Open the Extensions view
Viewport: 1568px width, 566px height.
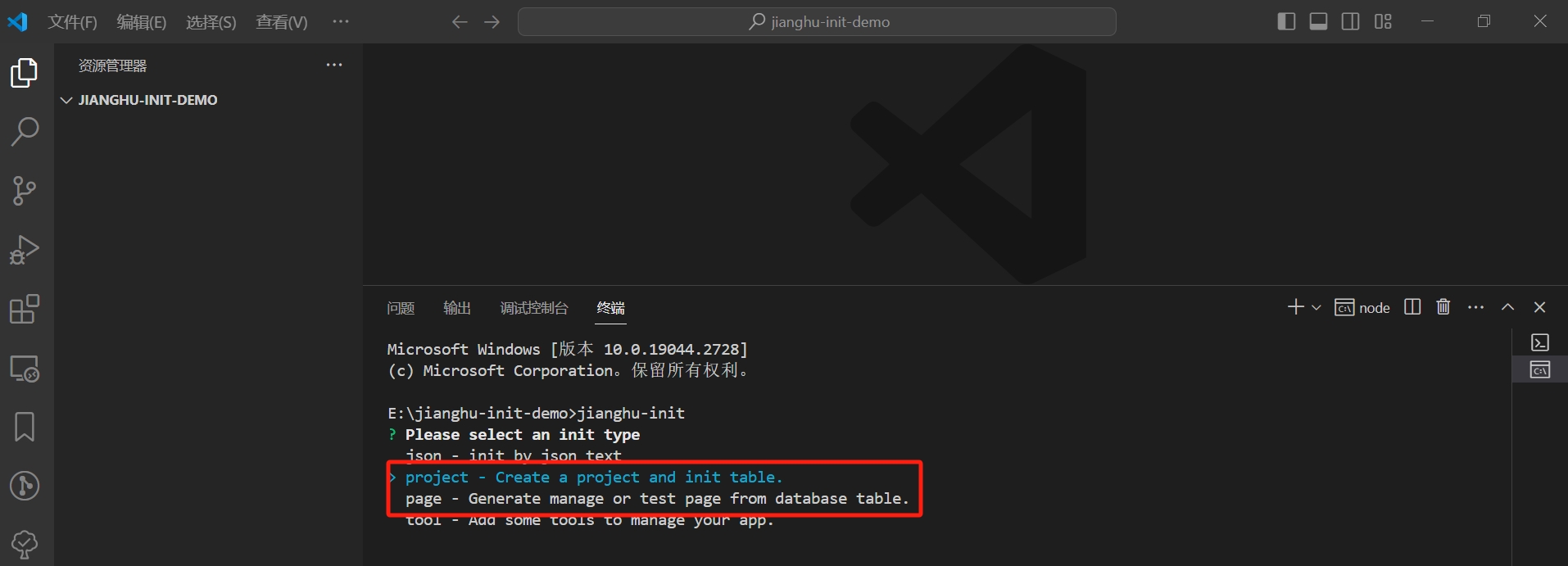click(25, 310)
